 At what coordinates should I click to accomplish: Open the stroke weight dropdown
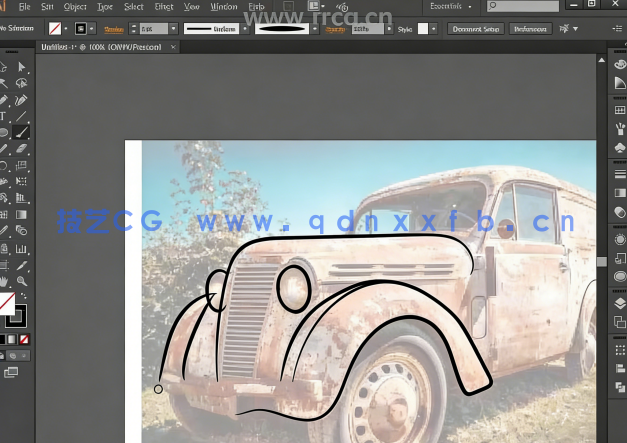173,29
